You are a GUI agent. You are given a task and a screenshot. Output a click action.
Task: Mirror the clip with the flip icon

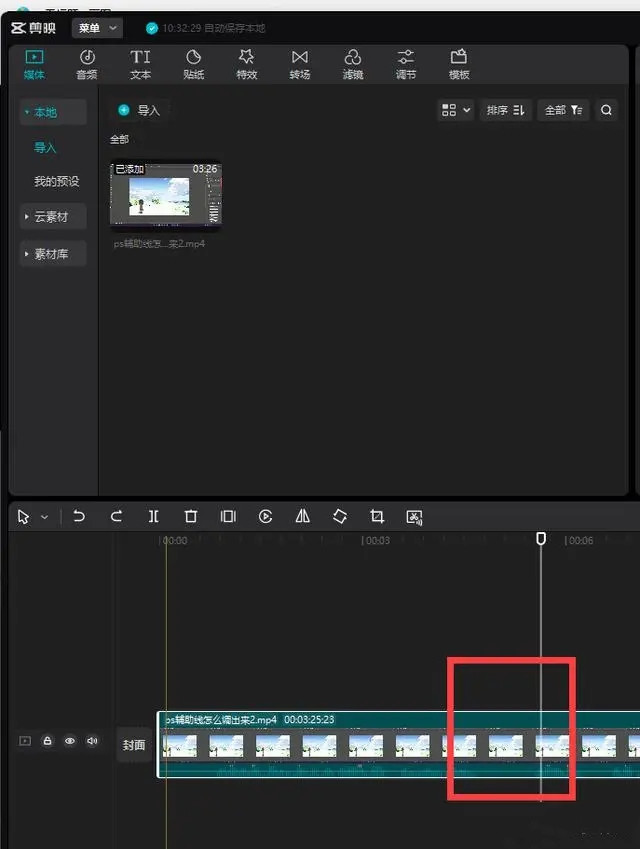coord(303,517)
